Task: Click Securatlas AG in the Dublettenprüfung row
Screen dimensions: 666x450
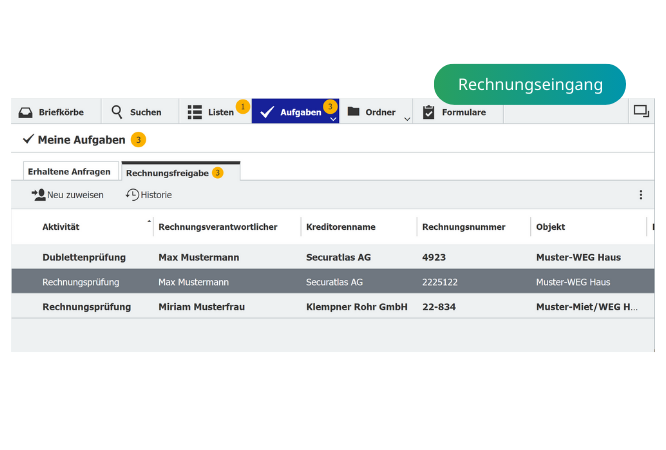Action: tap(339, 257)
